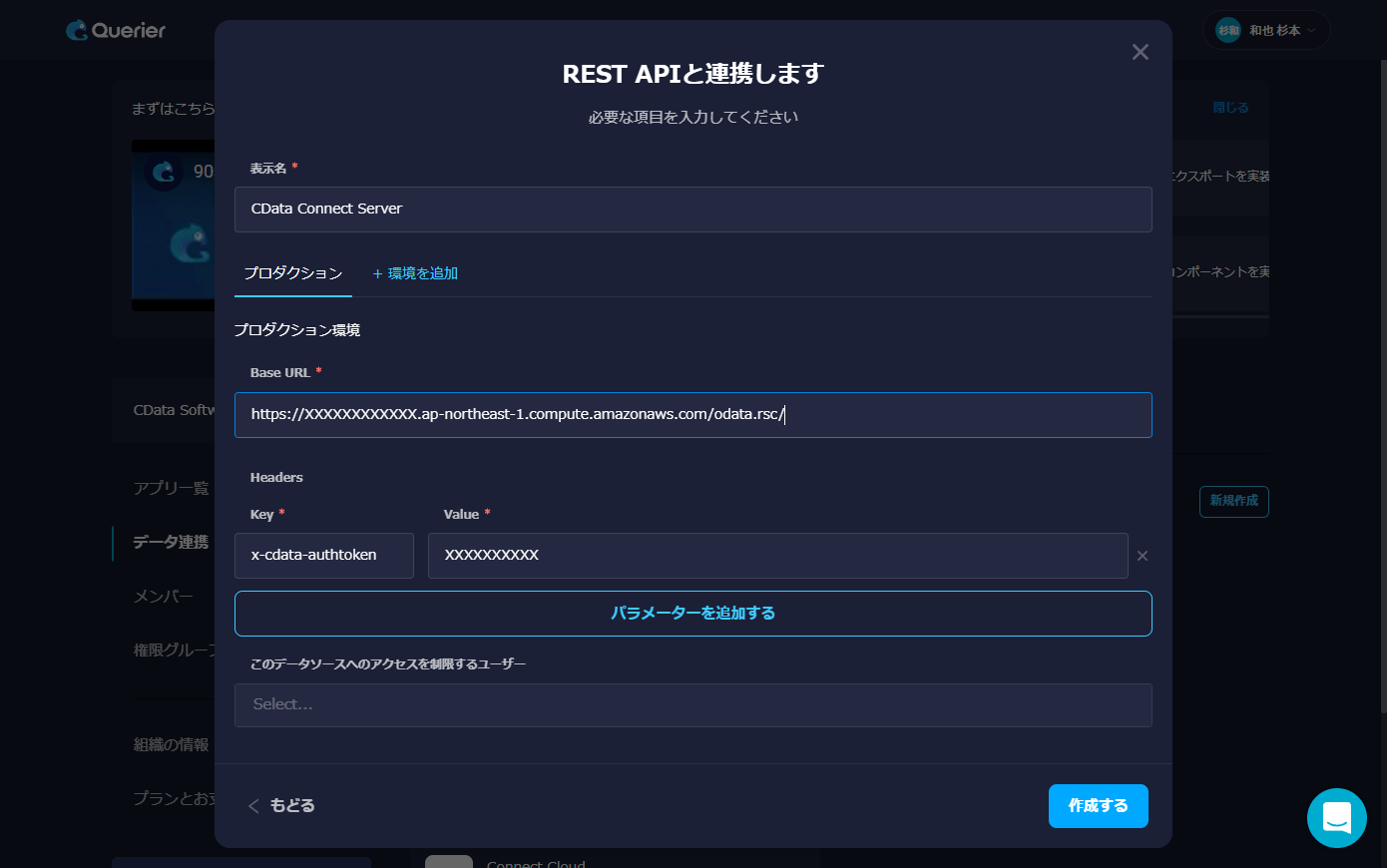Viewport: 1387px width, 868px height.
Task: Open the chat support widget icon
Action: click(1337, 818)
